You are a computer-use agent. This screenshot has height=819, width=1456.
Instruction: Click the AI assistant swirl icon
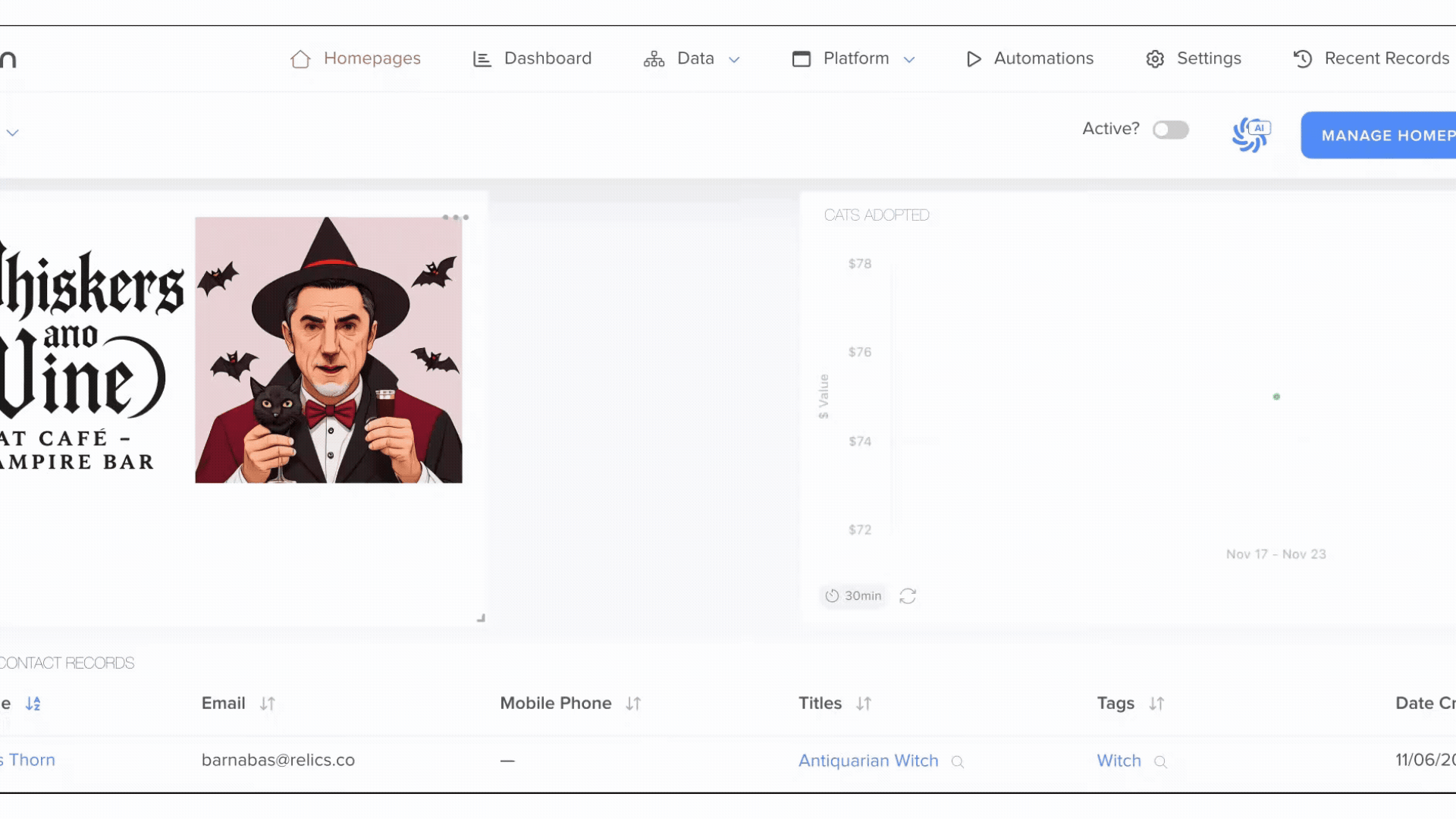tap(1250, 134)
